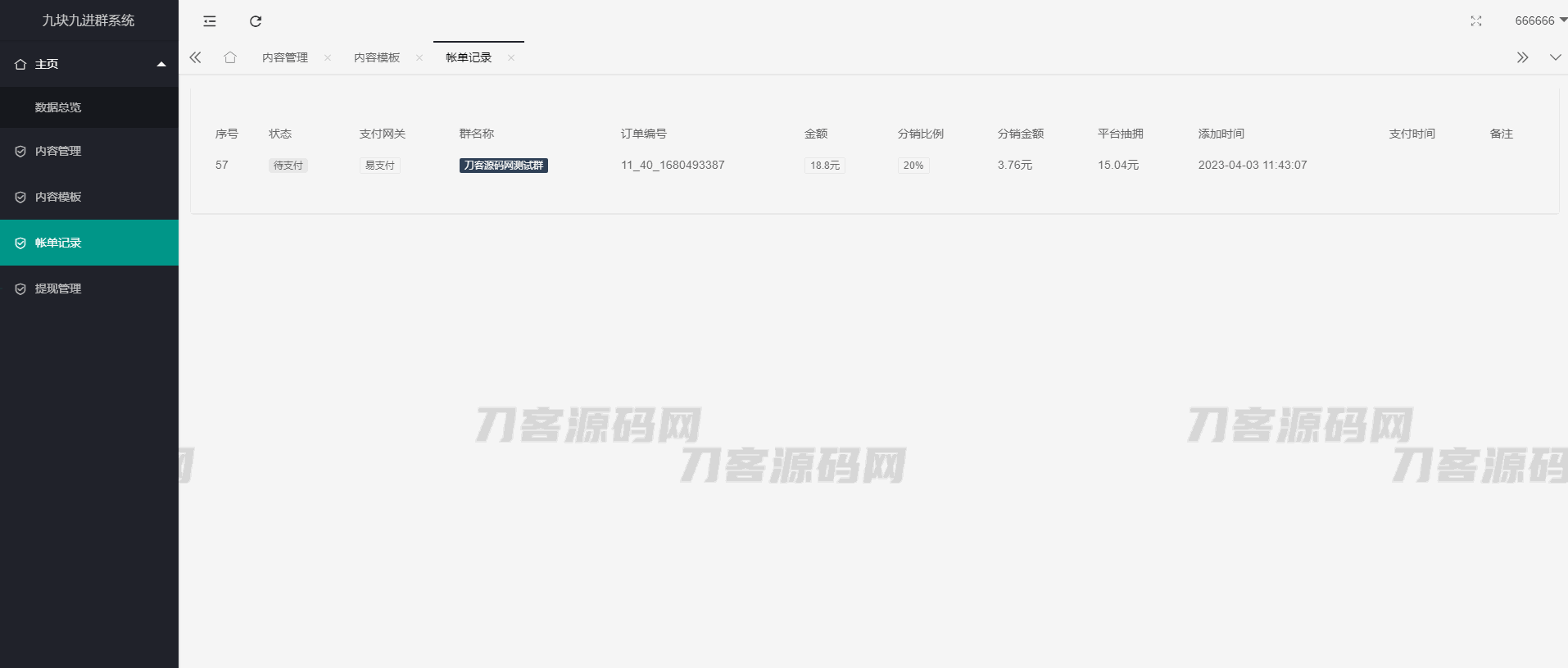The width and height of the screenshot is (1568, 668).
Task: Select 内容管理 in the sidebar menu
Action: (58, 151)
